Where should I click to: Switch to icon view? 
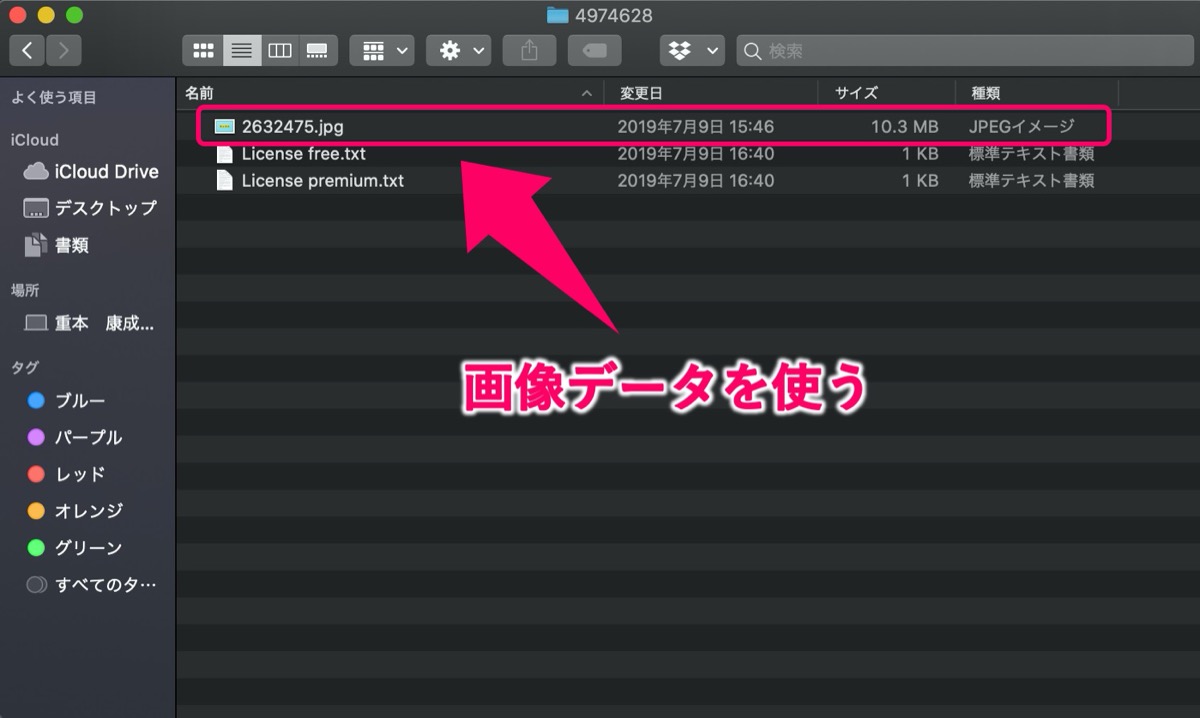click(203, 50)
